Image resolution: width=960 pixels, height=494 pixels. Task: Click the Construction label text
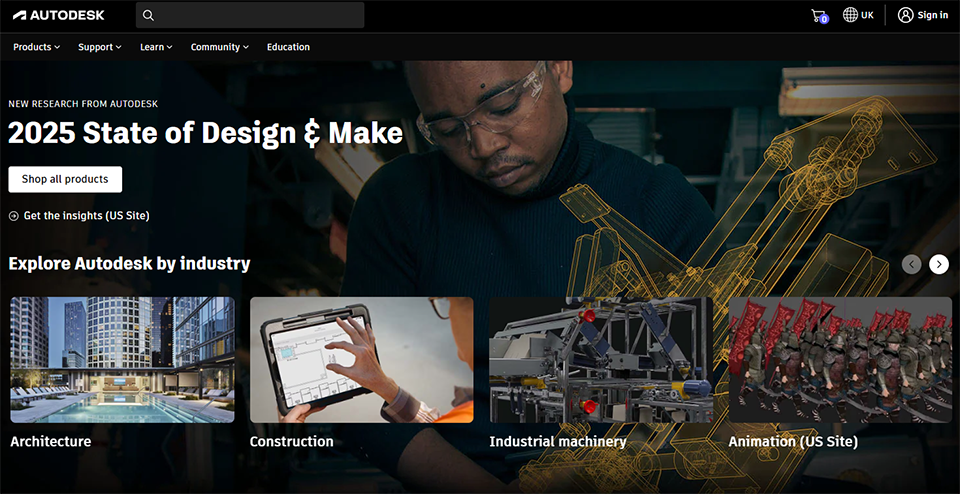(x=291, y=441)
